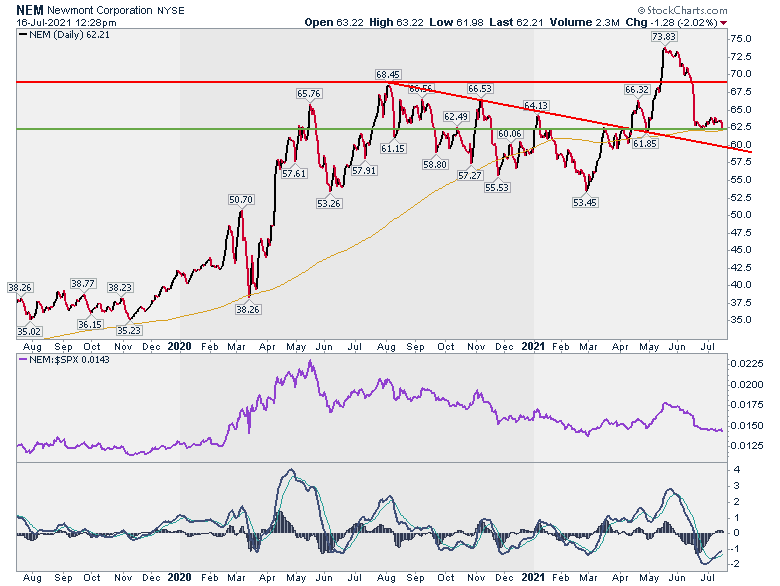The width and height of the screenshot is (780, 586).
Task: Click the 0.0125 ratio axis tick
Action: pos(747,445)
